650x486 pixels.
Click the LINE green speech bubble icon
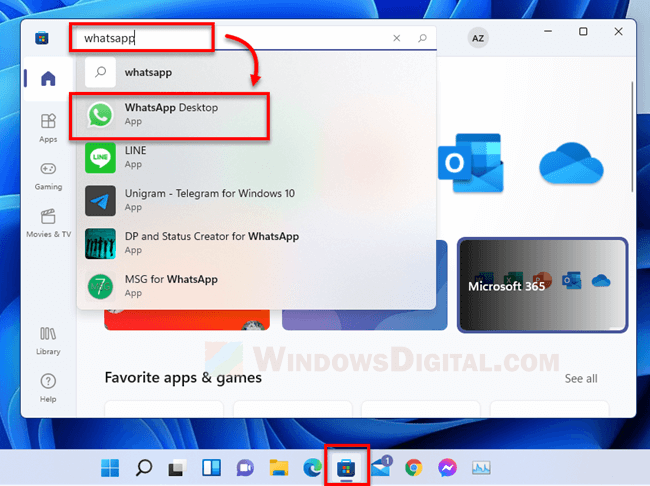(x=100, y=158)
